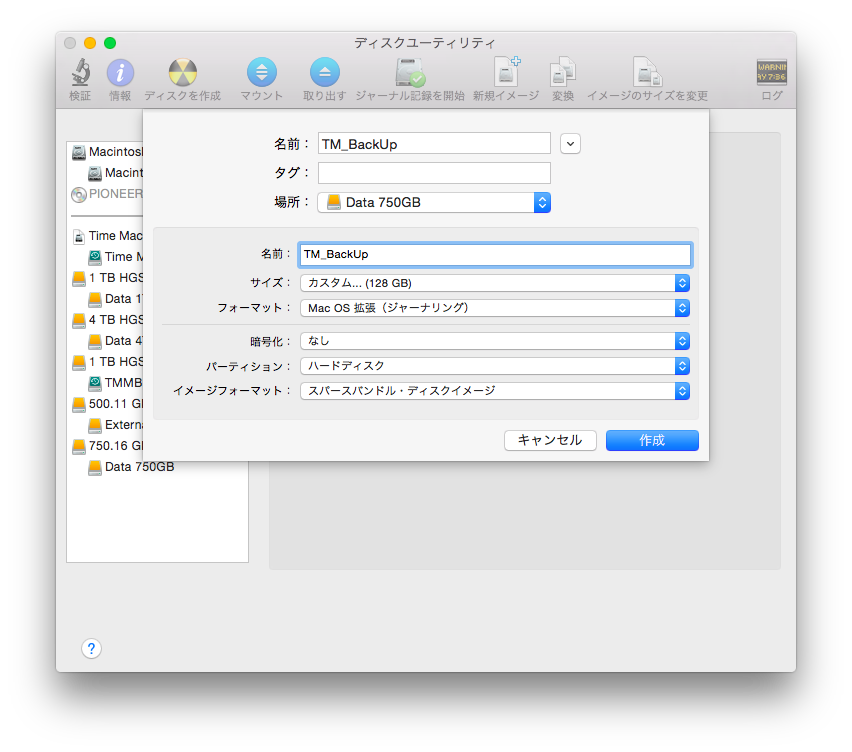Select the top Macintosh disk in sidebar
Screen dimensions: 852x752
pos(107,152)
